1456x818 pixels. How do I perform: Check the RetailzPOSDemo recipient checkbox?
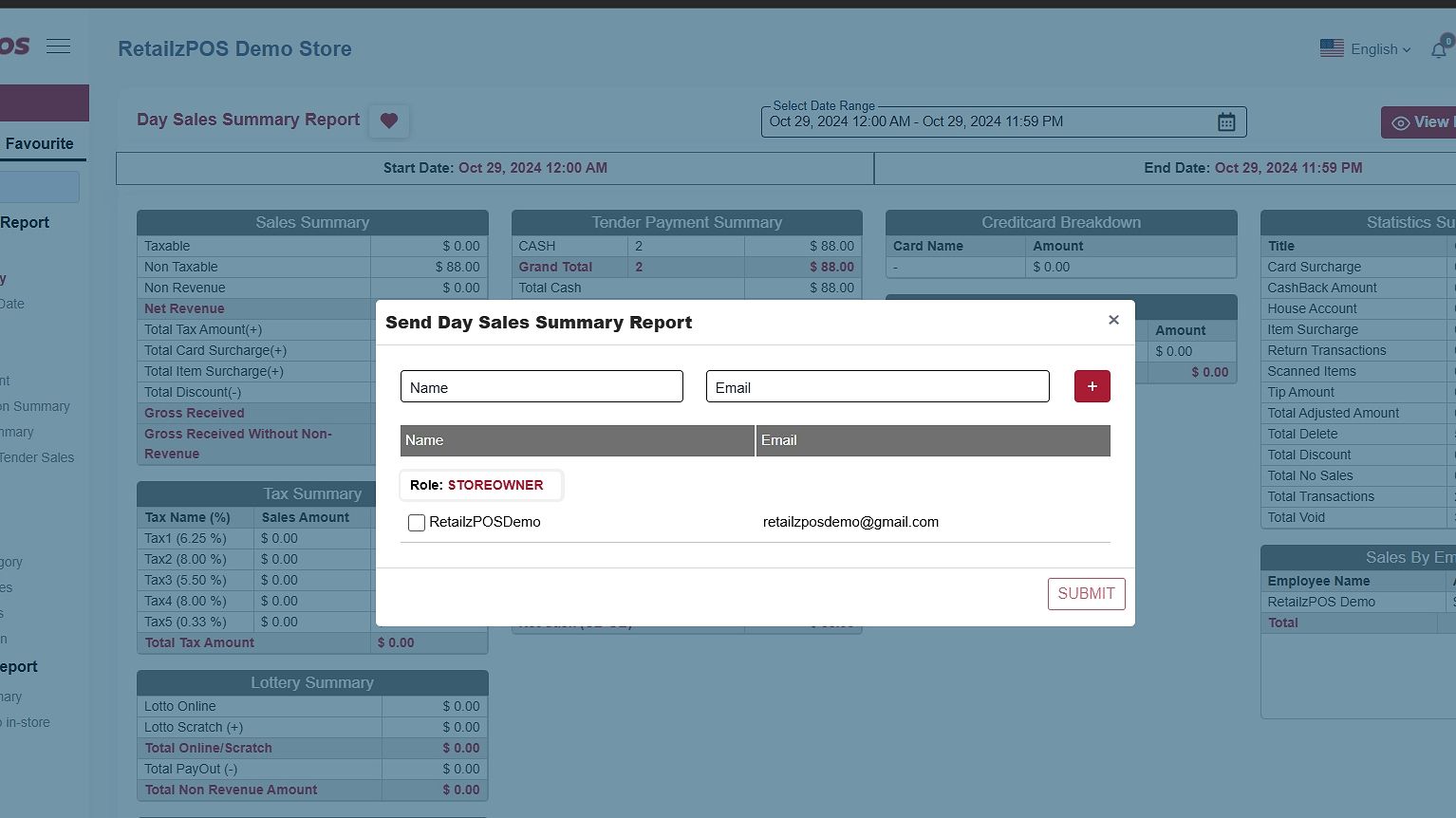[x=417, y=523]
